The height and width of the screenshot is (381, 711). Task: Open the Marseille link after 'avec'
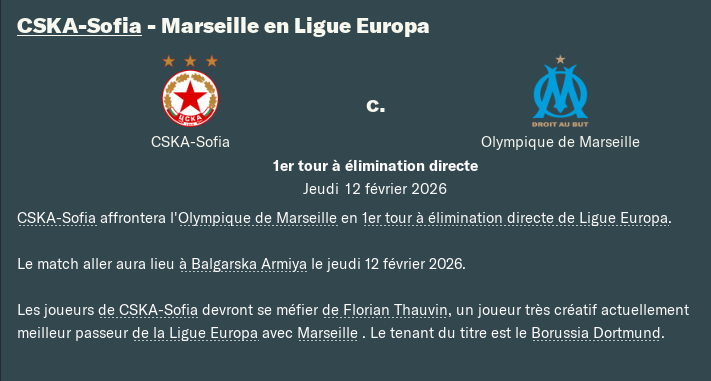327,333
